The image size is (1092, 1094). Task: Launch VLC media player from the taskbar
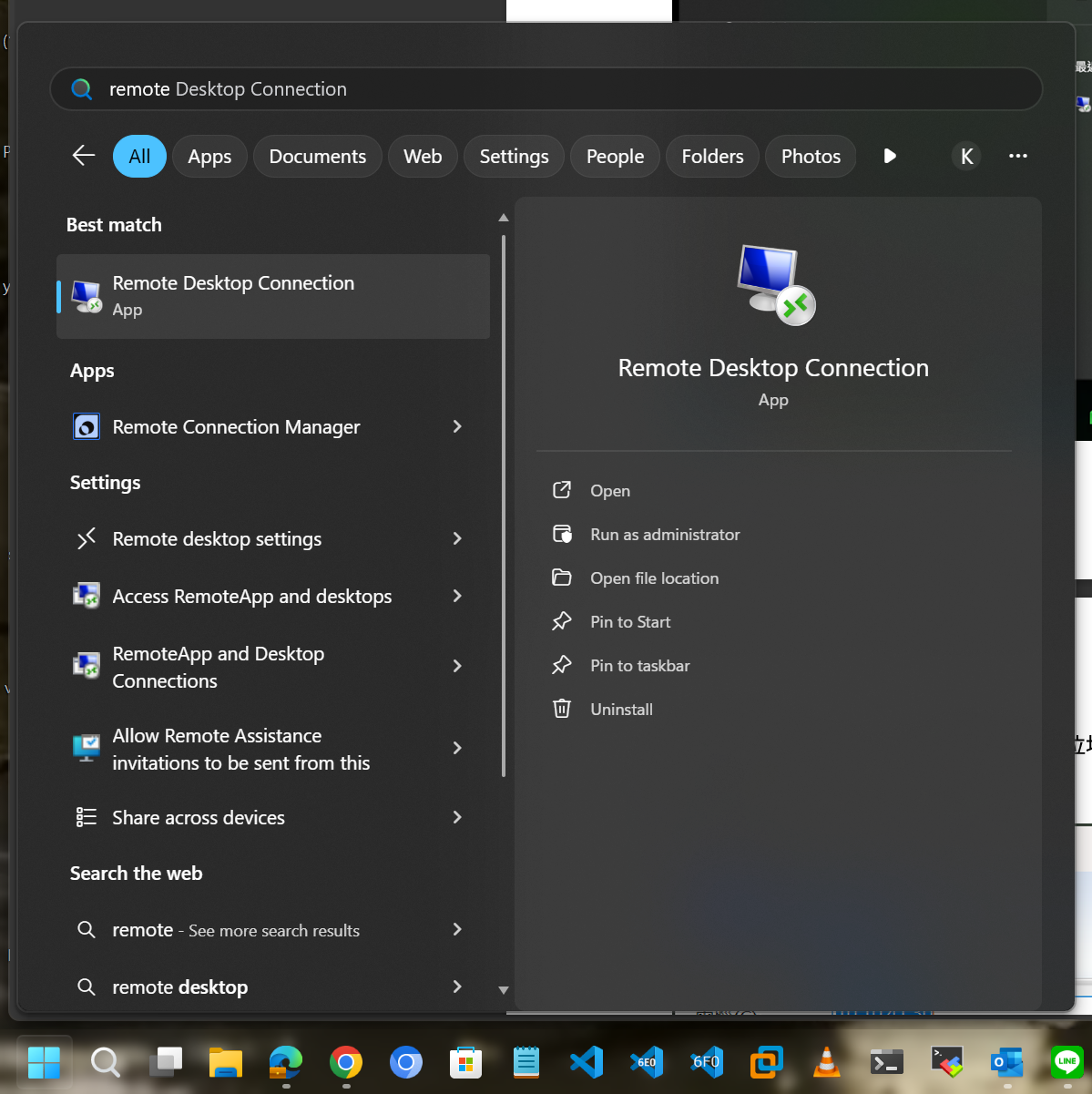click(x=826, y=1062)
